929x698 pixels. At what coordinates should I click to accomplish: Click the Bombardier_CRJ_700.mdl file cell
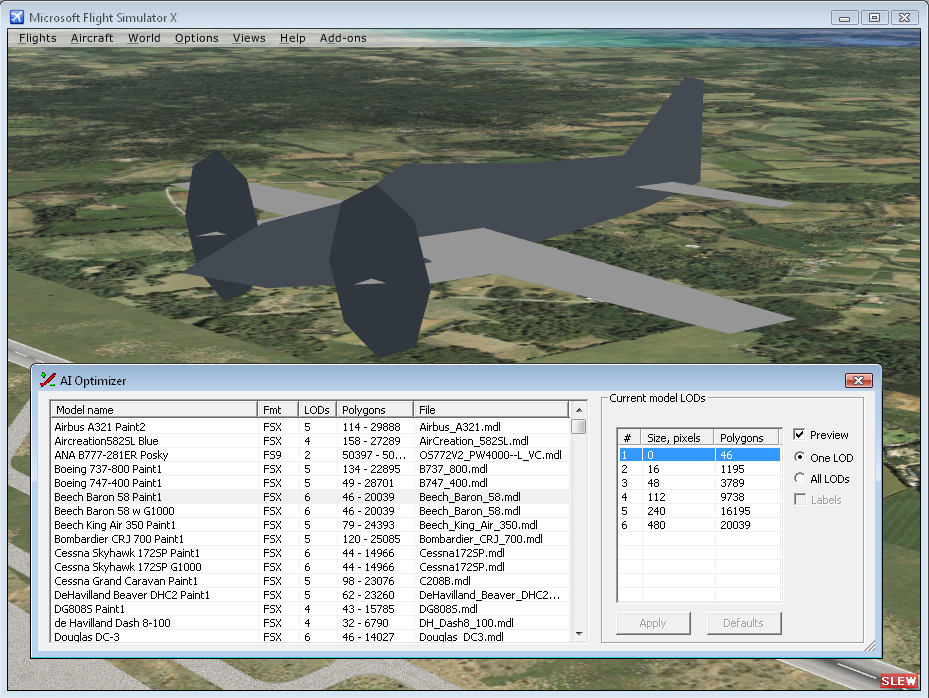[480, 539]
